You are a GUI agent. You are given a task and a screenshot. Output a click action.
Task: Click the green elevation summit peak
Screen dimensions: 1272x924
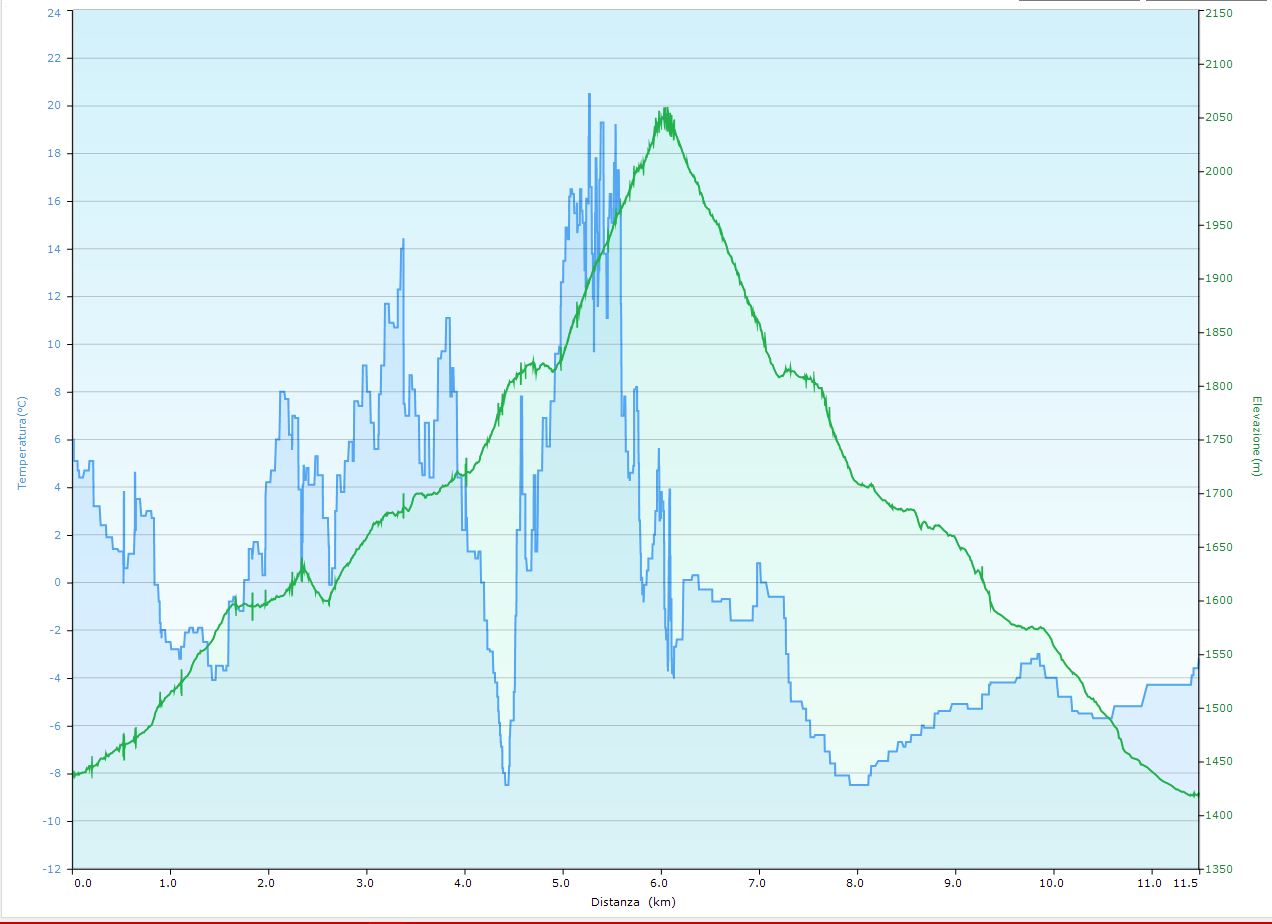665,110
